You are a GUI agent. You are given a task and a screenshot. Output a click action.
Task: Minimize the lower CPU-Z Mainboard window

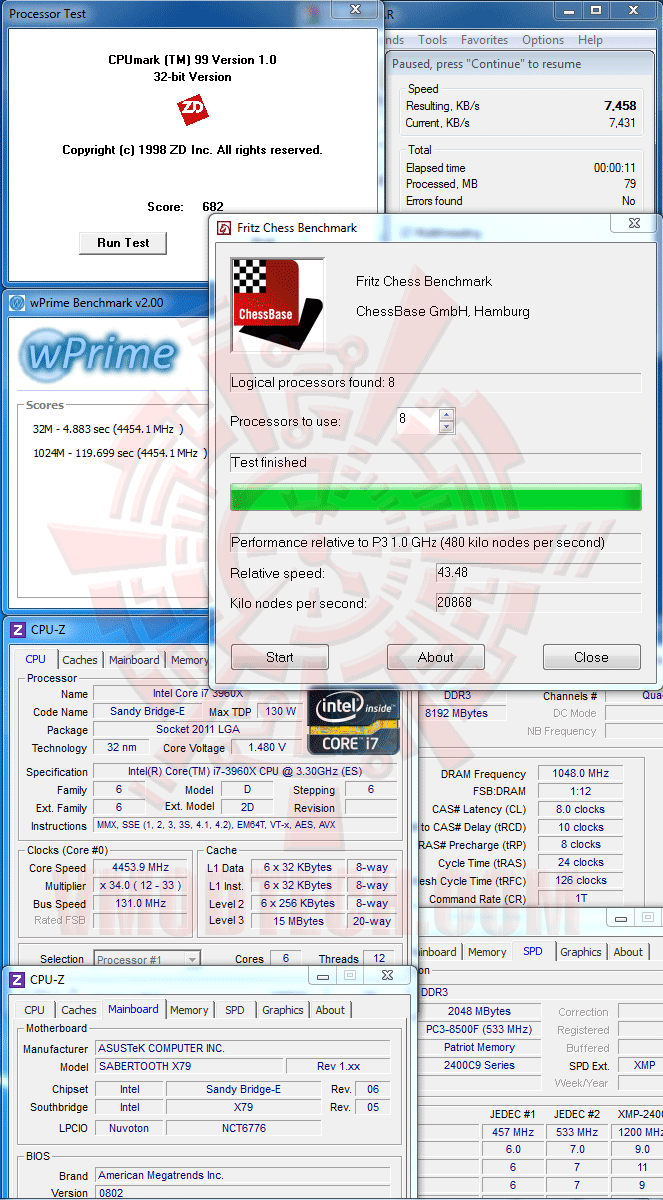(321, 975)
